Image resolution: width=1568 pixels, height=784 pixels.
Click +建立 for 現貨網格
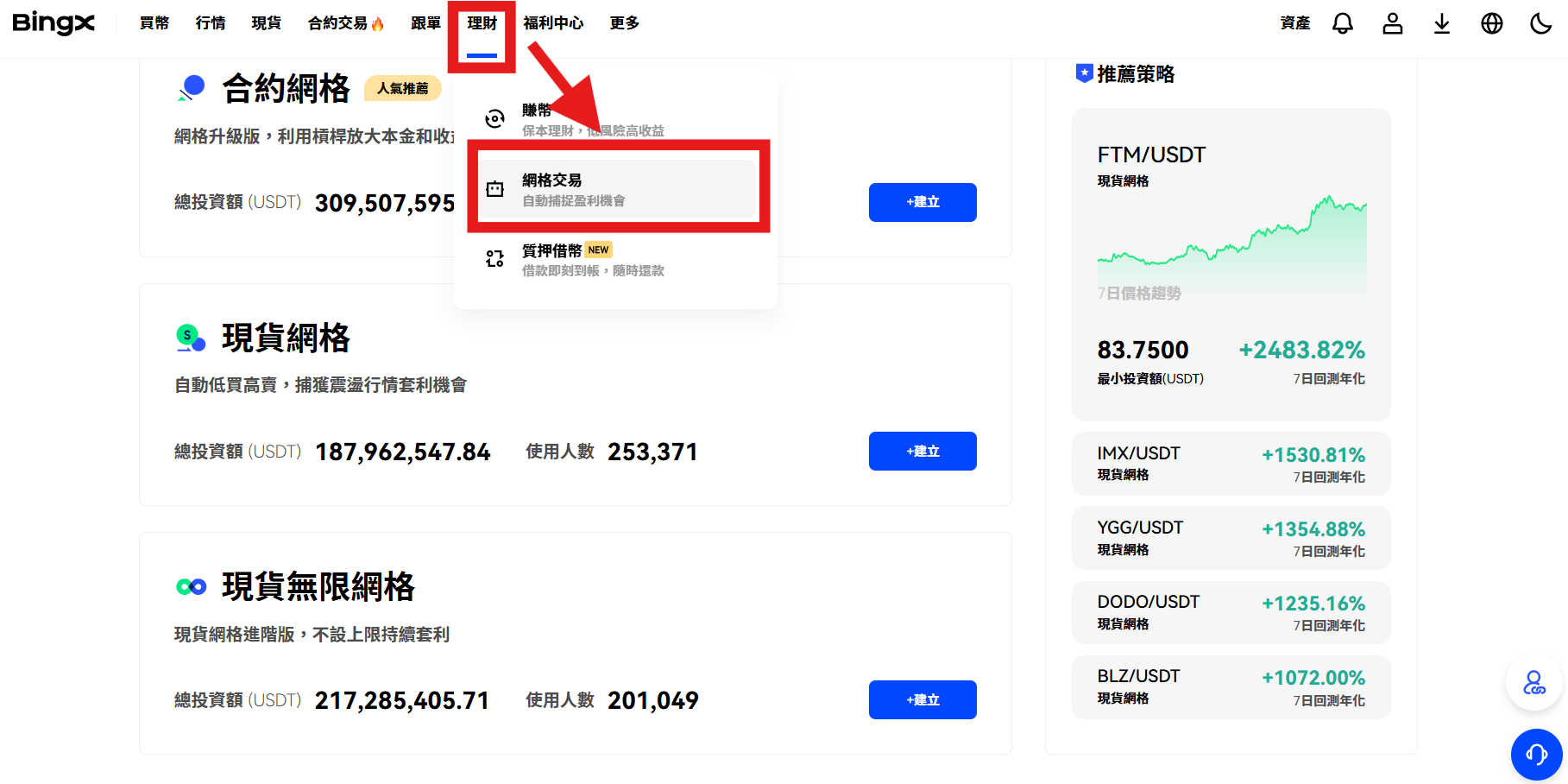922,451
